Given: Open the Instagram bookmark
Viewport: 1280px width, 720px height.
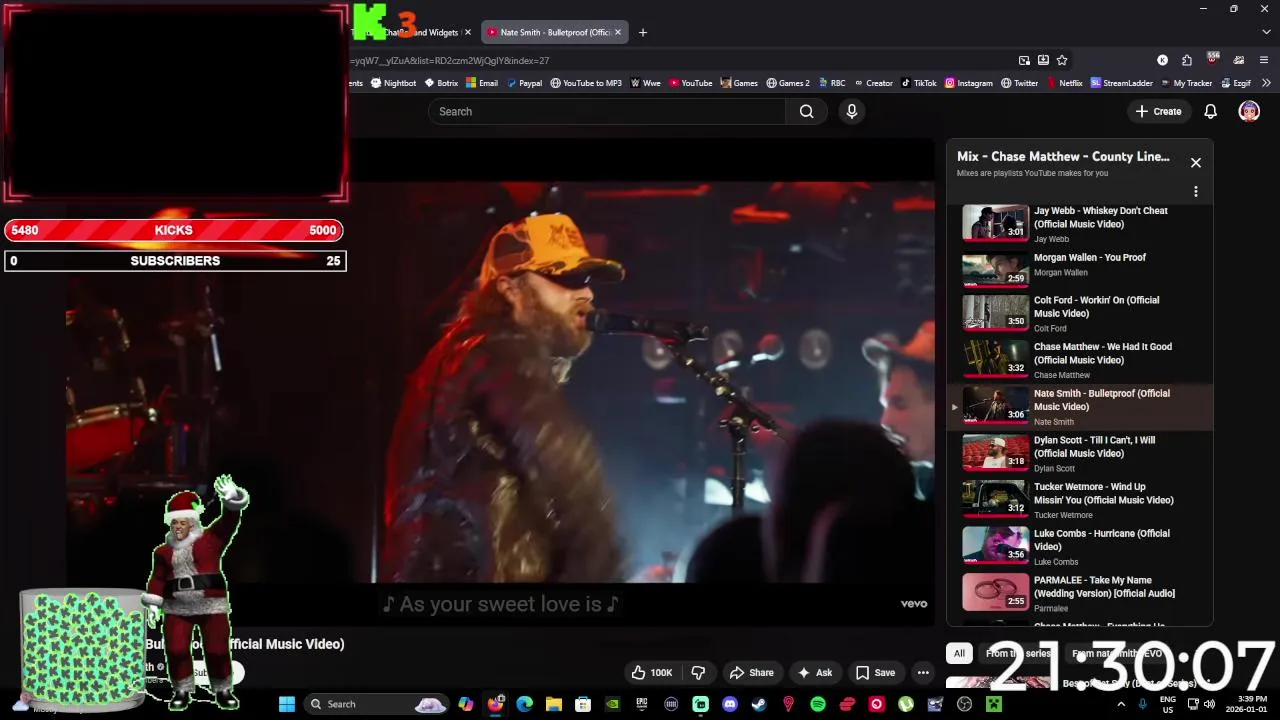Looking at the screenshot, I should [969, 83].
